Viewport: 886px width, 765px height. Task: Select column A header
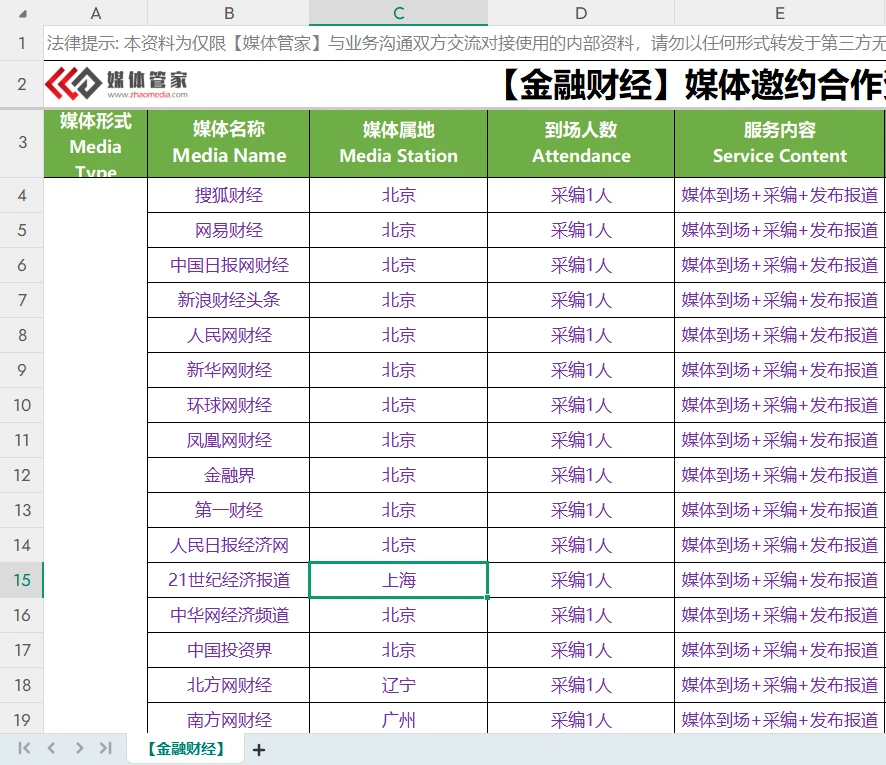[95, 12]
